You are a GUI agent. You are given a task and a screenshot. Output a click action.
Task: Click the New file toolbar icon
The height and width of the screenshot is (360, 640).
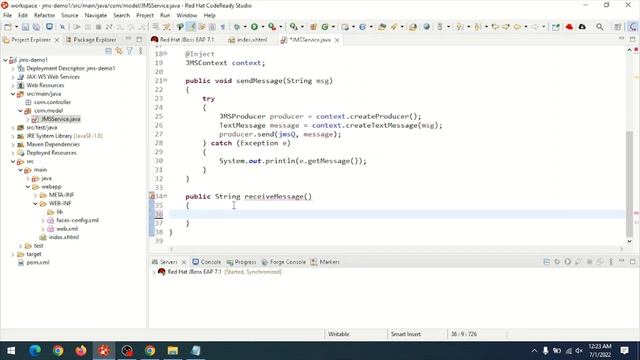(x=8, y=27)
